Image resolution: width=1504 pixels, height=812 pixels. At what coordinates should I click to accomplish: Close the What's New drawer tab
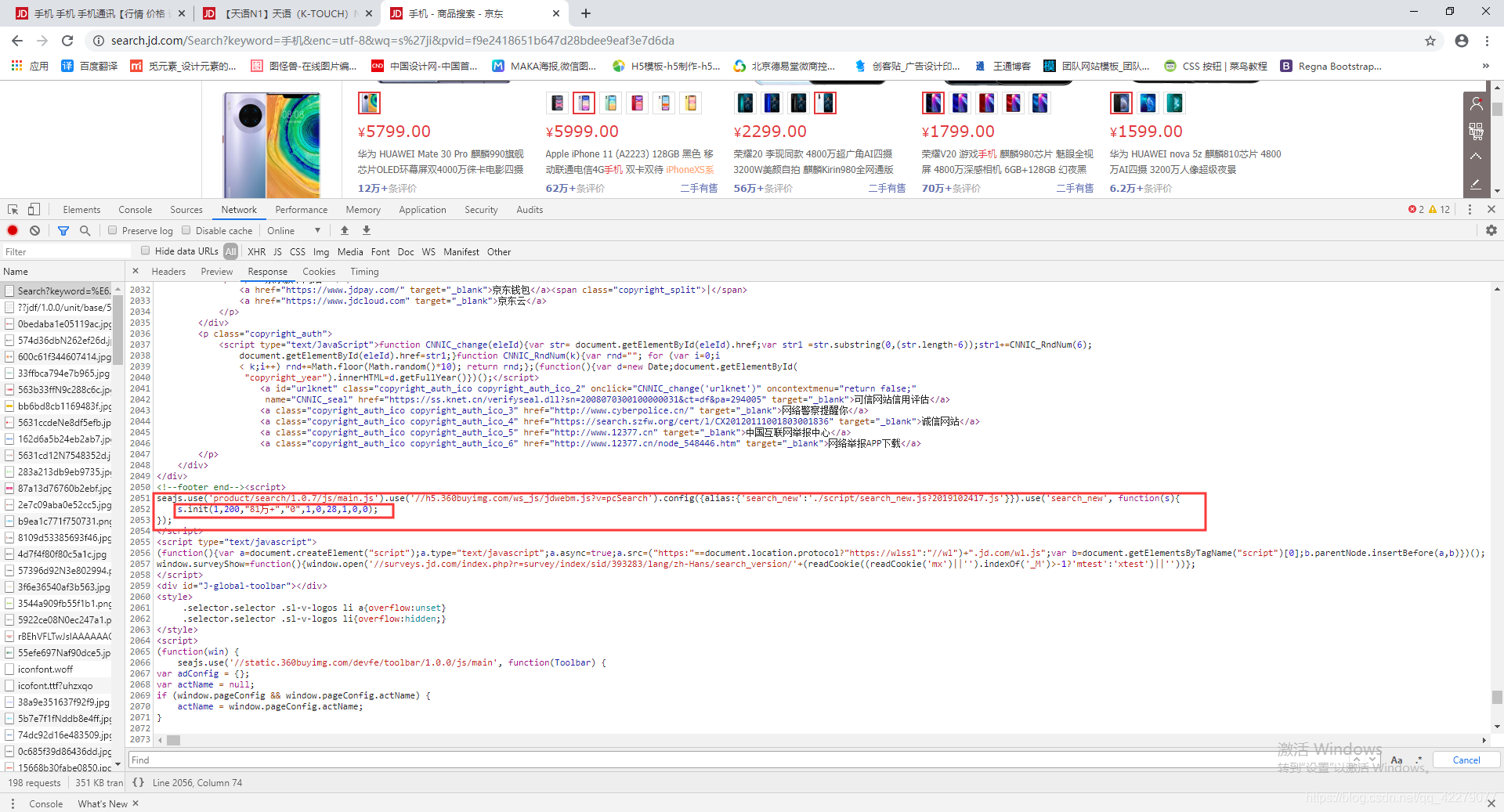pos(136,803)
